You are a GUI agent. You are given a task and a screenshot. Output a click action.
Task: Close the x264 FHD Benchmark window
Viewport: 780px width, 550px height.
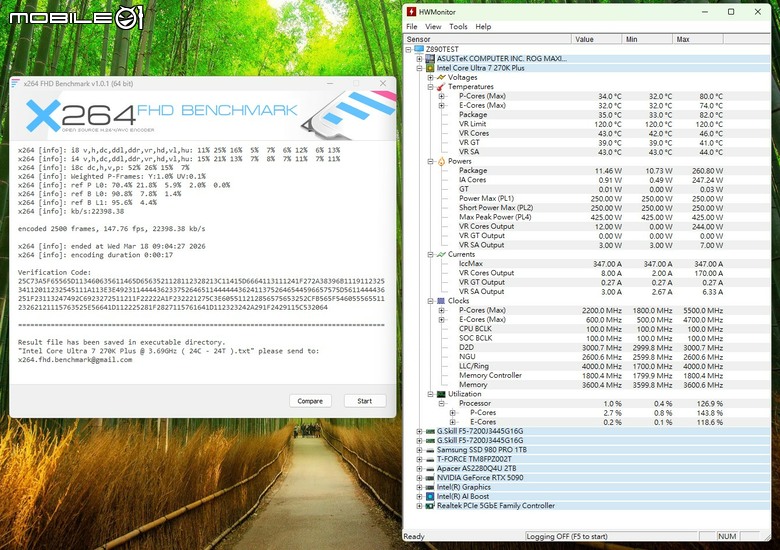click(383, 83)
